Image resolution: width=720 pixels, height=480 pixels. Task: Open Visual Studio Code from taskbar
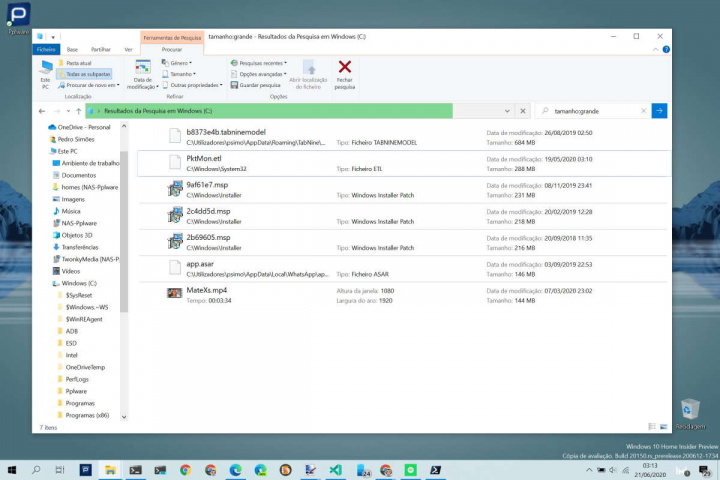click(337, 469)
